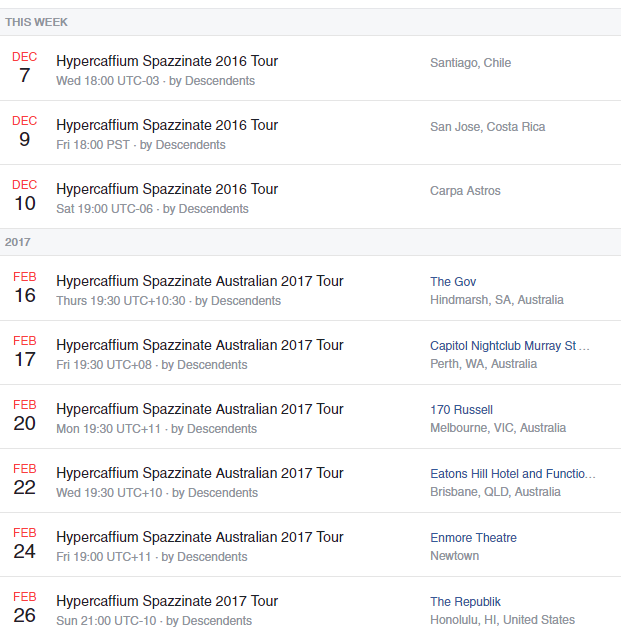Open the Feb 17 Australian Tour event

click(x=199, y=345)
